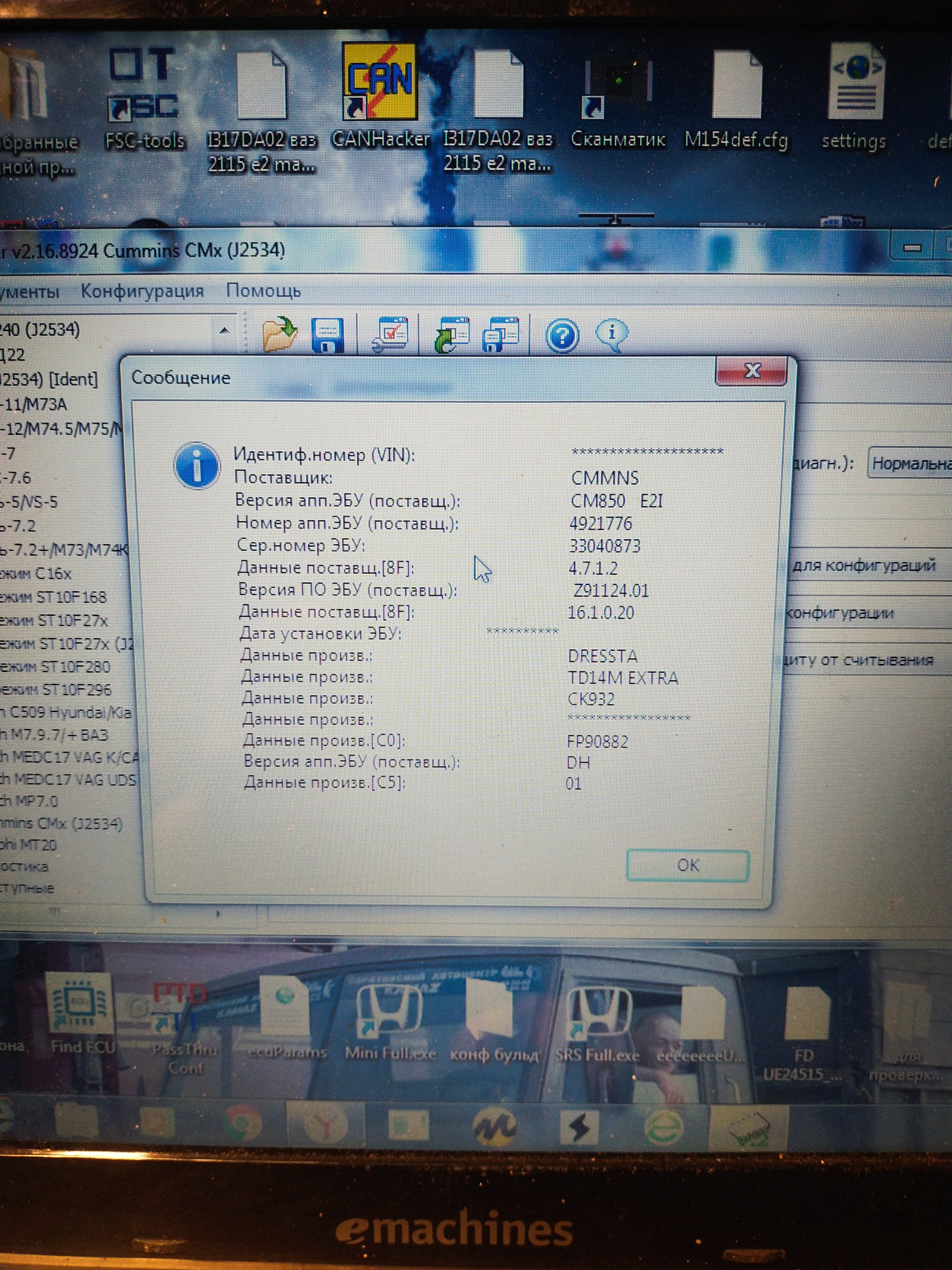This screenshot has width=952, height=1270.
Task: Open the Конфигурация menu
Action: (x=142, y=291)
